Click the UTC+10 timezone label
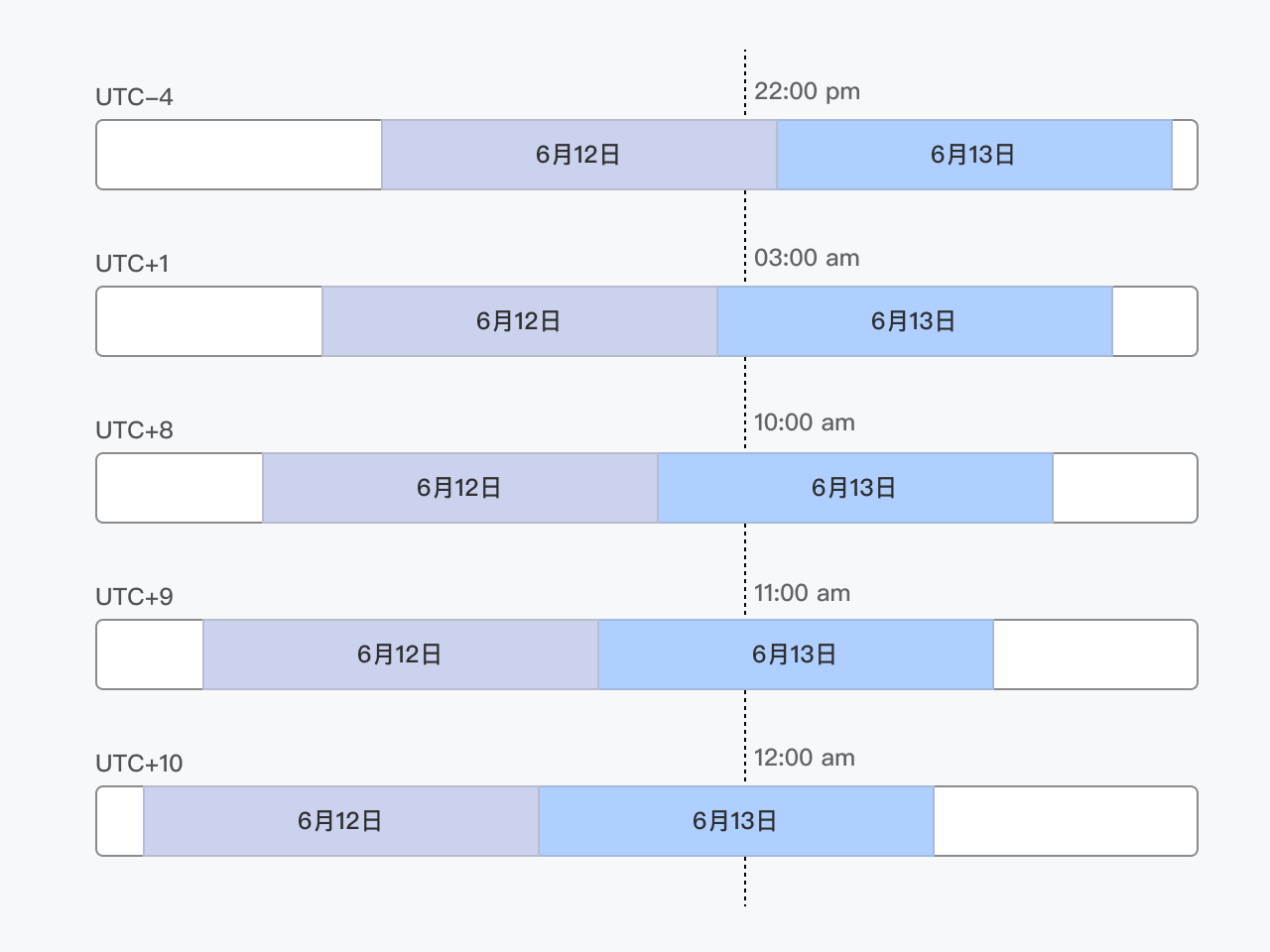Viewport: 1270px width, 952px height. pos(139,764)
